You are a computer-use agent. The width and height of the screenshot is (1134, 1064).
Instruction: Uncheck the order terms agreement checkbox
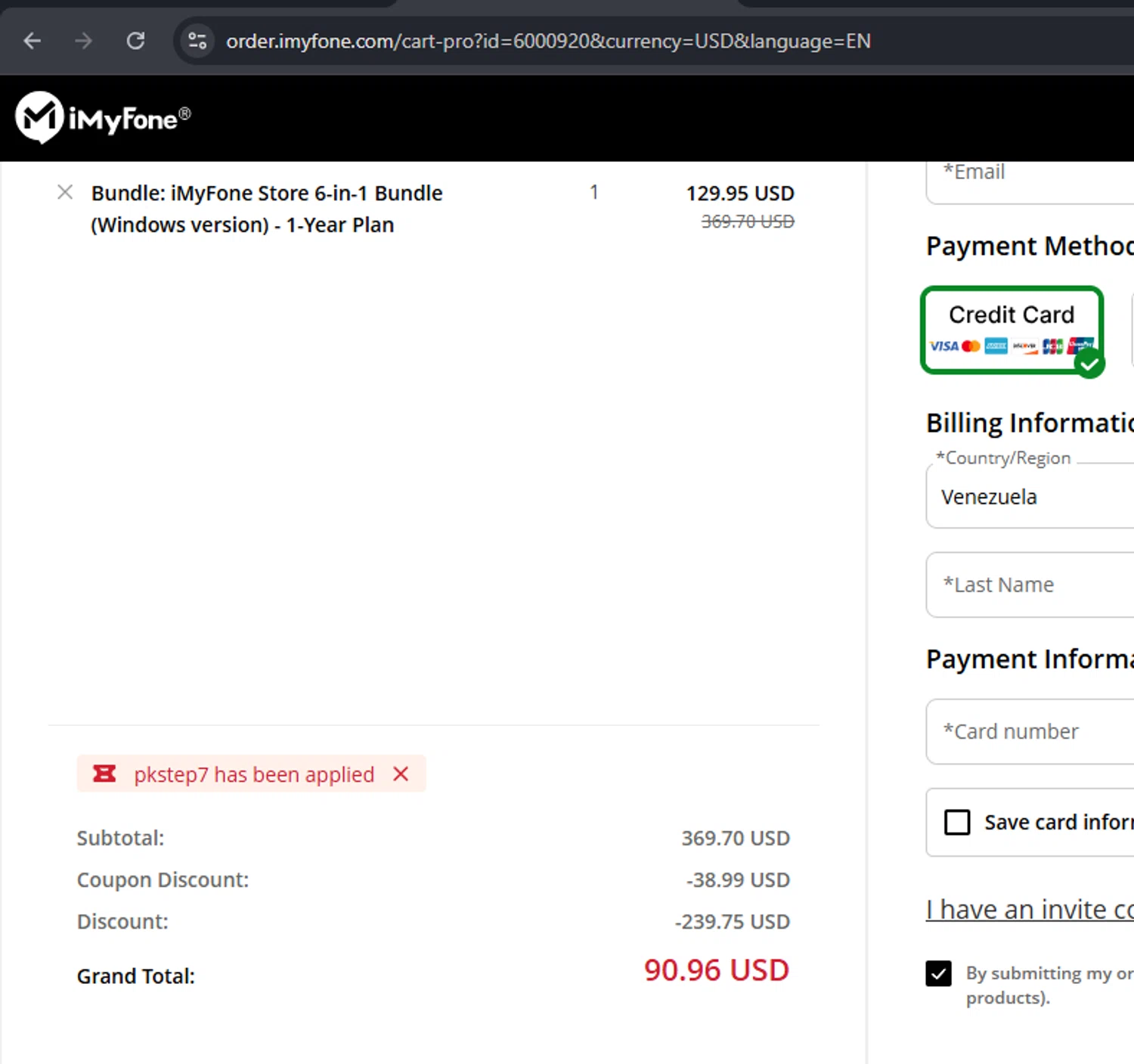pos(939,973)
